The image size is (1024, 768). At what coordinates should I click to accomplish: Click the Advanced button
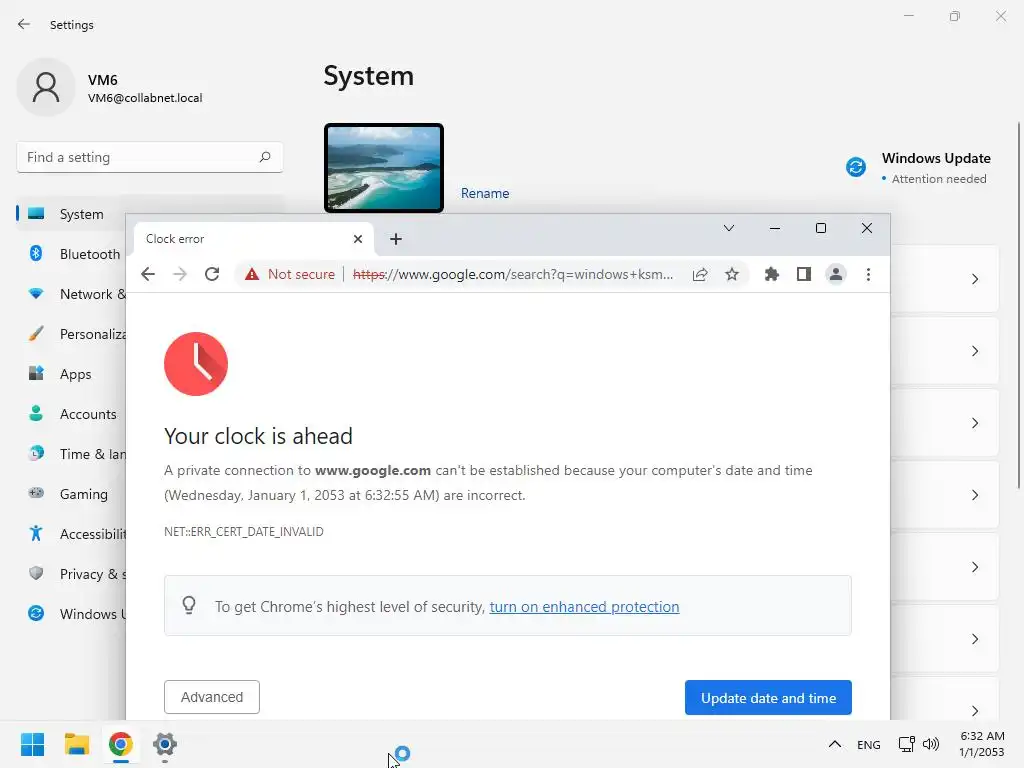click(x=212, y=697)
